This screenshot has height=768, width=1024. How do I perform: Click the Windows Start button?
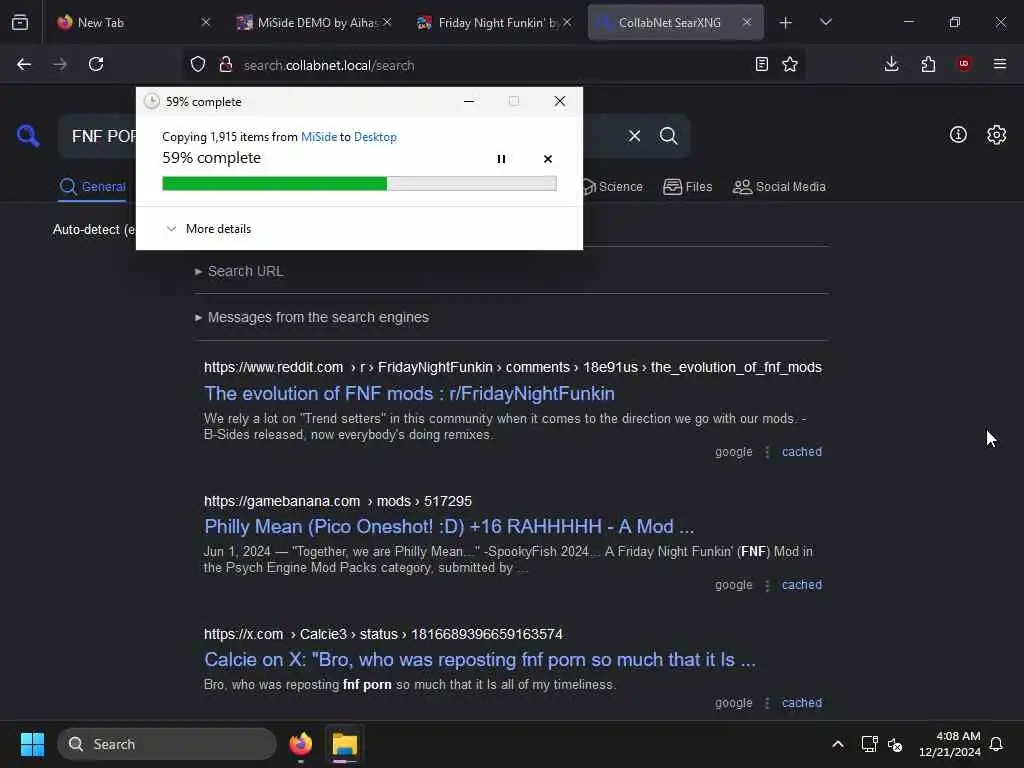coord(32,744)
